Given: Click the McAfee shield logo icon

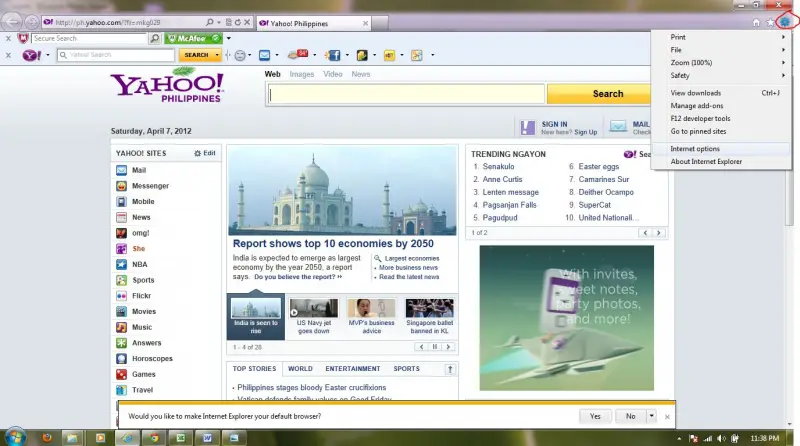Looking at the screenshot, I should pyautogui.click(x=23, y=38).
